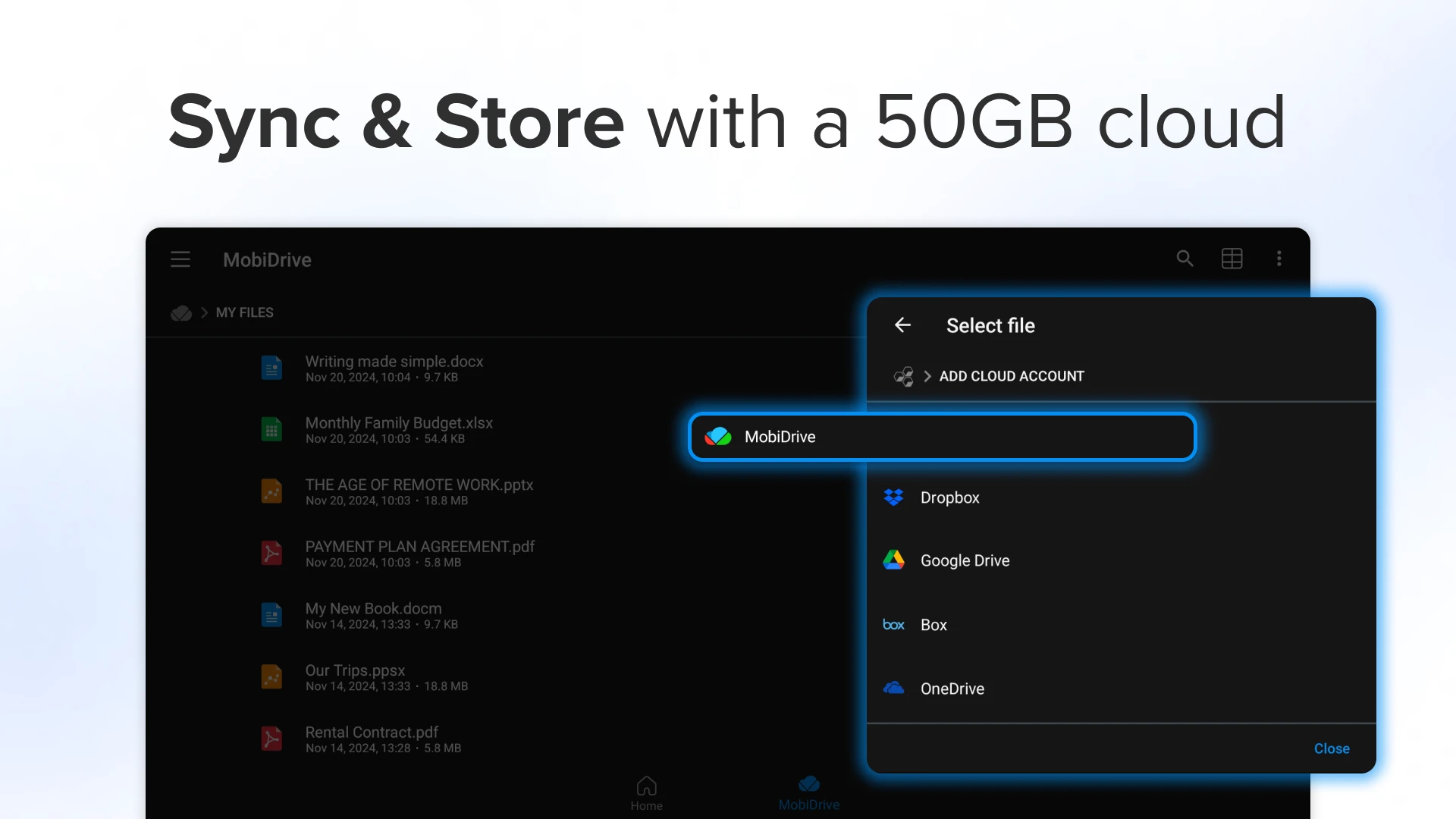Expand the ADD CLOUD ACCOUNT breadcrumb chevron
Viewport: 1456px width, 819px height.
click(927, 376)
